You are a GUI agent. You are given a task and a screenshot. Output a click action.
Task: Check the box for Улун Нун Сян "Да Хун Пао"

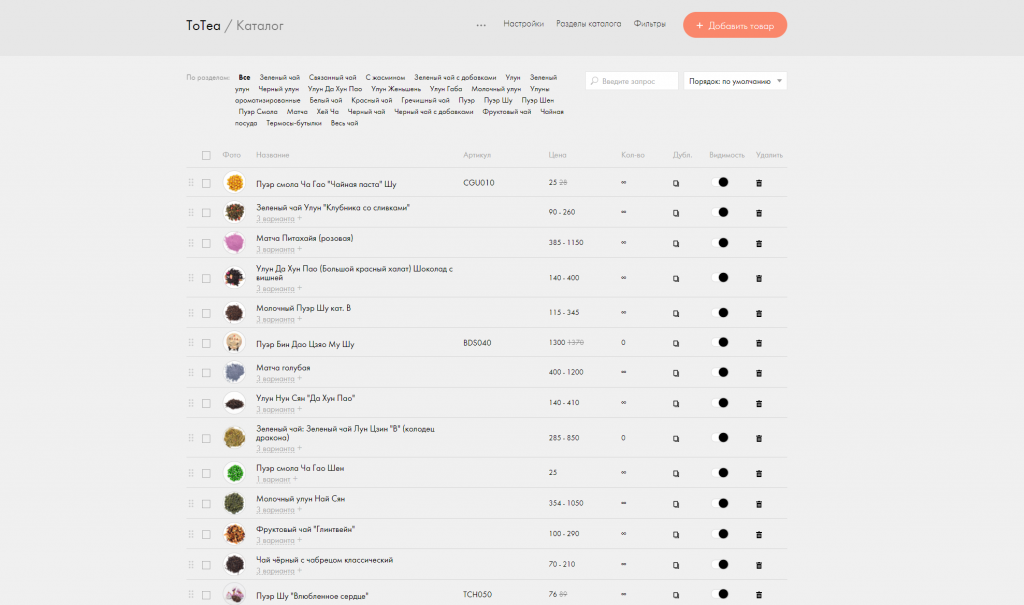(x=206, y=403)
